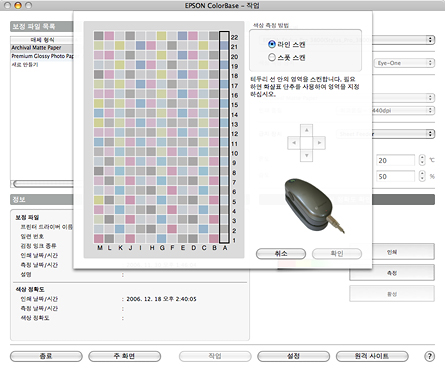Click the humidity stepper arrows next to 50

click(422, 176)
